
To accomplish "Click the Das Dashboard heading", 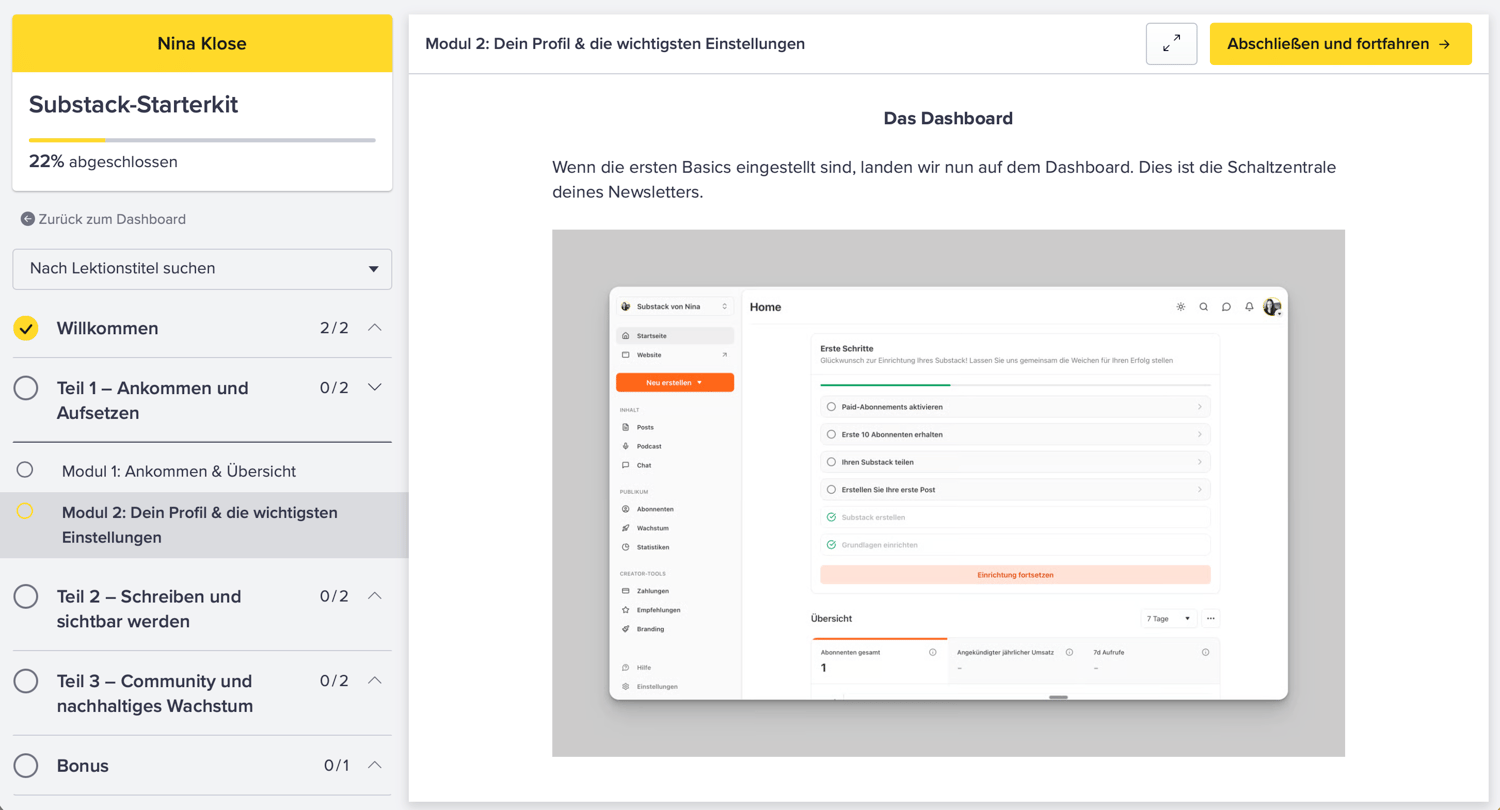I will coord(948,119).
